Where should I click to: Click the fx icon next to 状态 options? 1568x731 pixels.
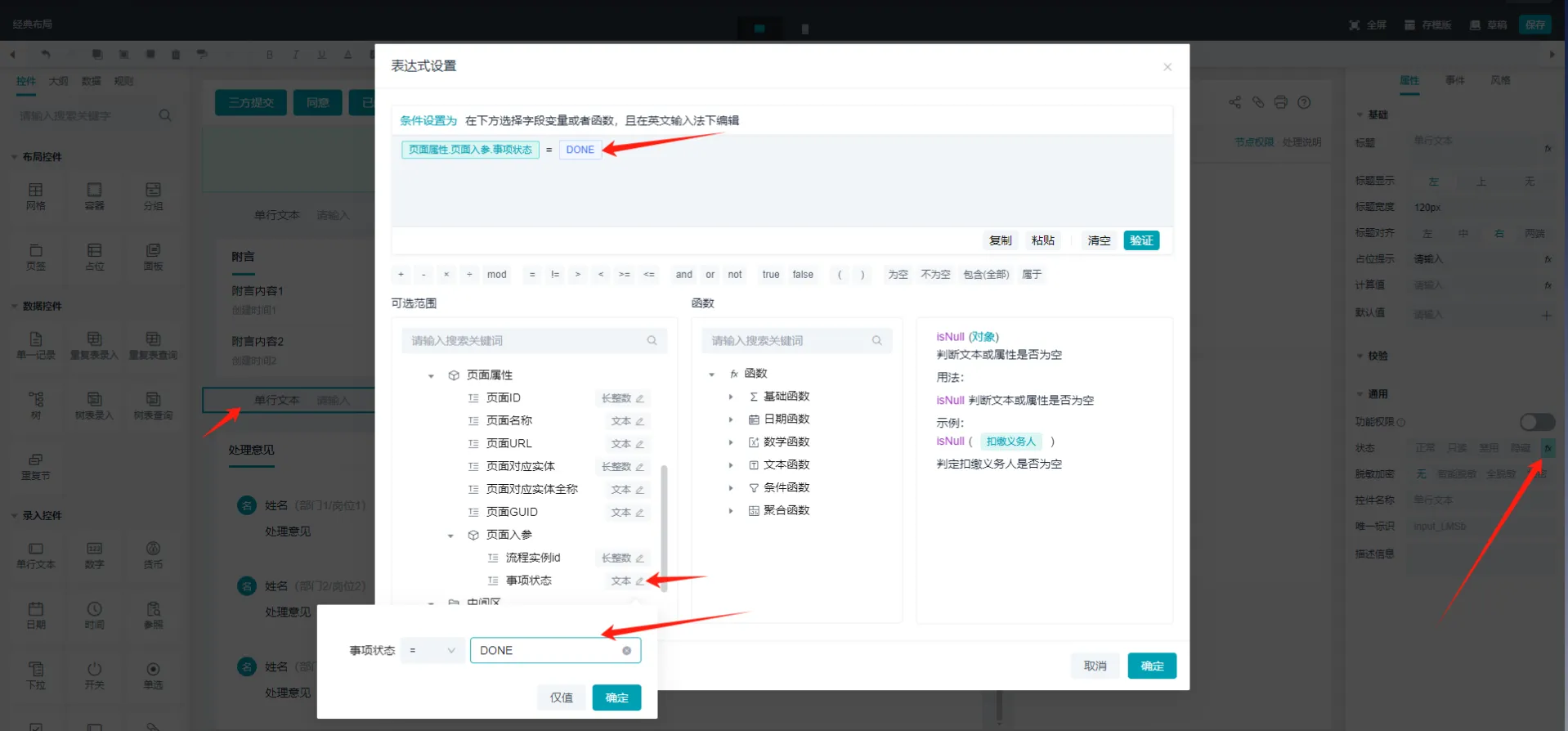pyautogui.click(x=1548, y=448)
